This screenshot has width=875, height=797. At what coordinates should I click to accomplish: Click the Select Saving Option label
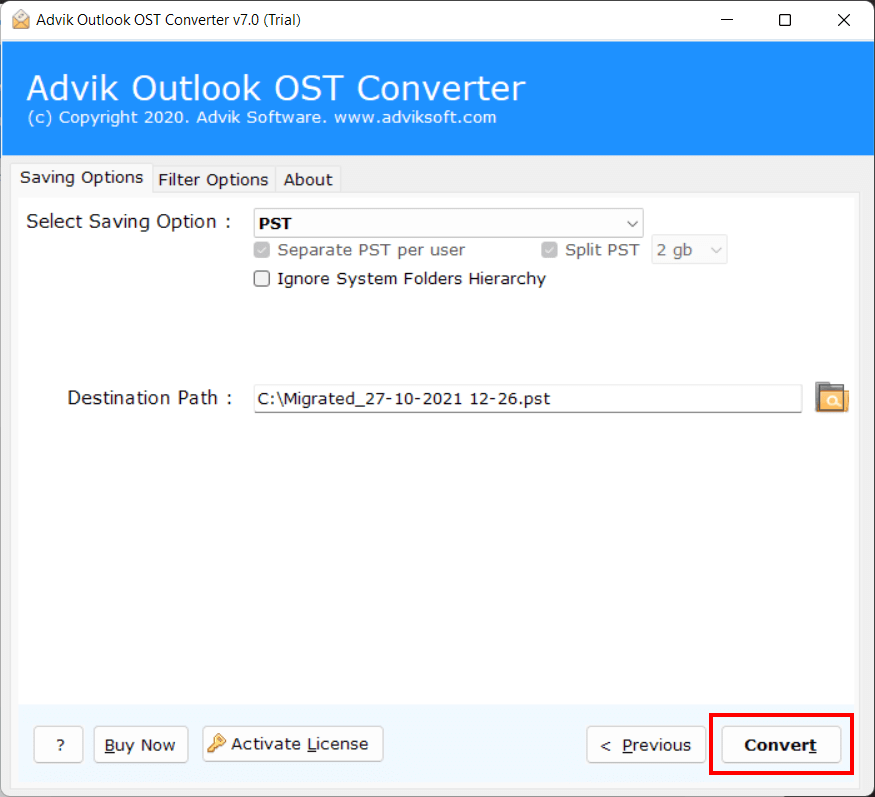[128, 222]
